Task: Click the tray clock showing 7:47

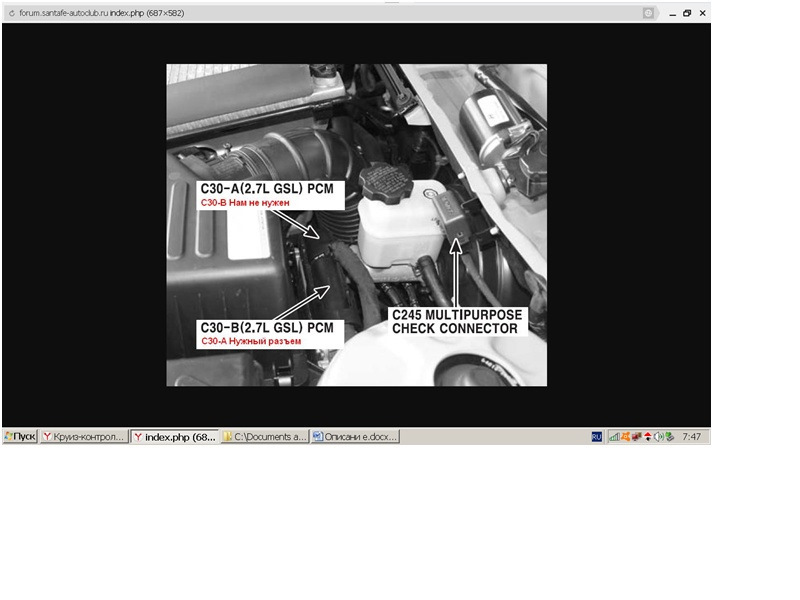Action: point(691,437)
